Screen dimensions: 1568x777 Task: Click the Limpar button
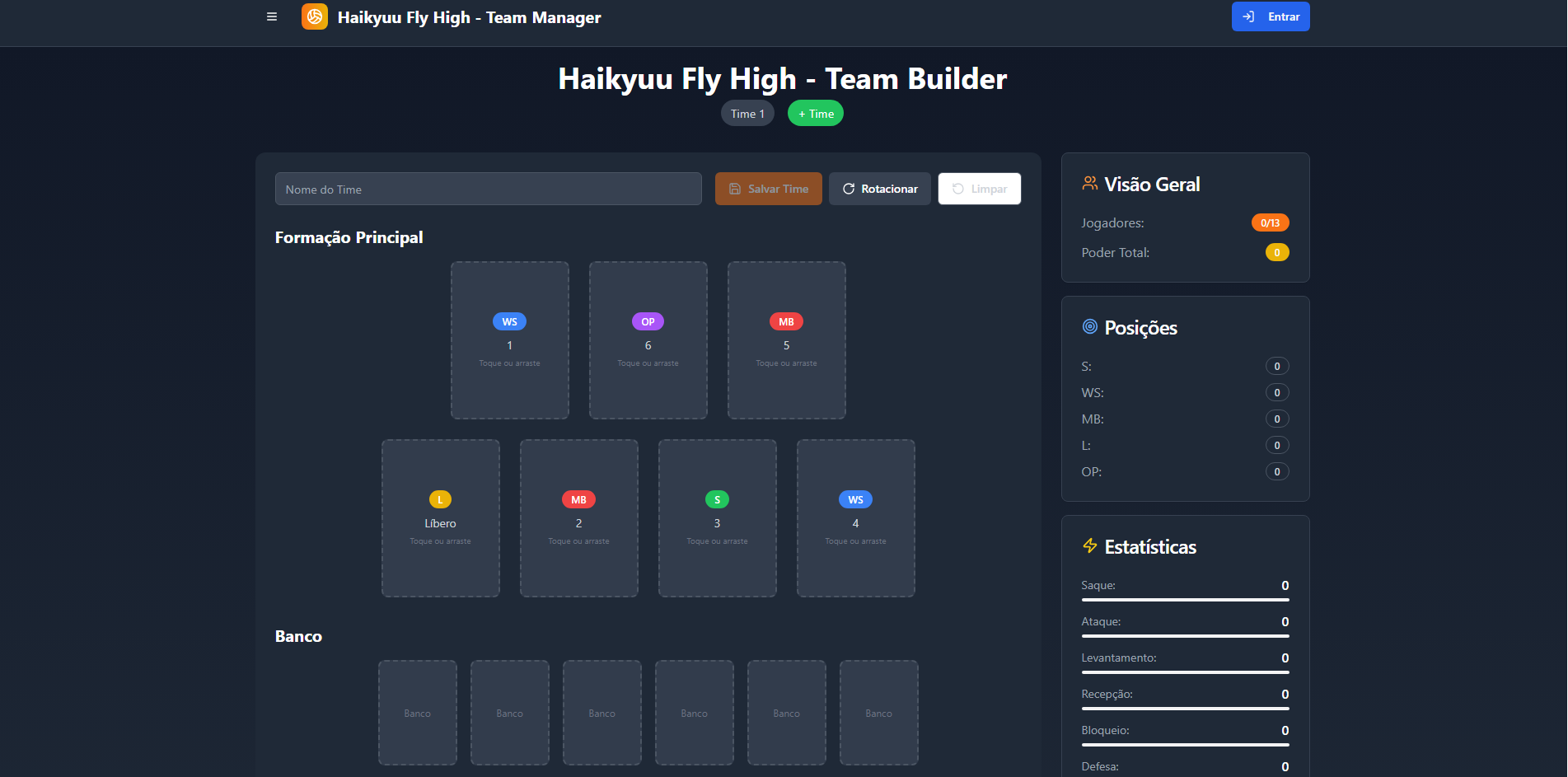click(x=980, y=189)
